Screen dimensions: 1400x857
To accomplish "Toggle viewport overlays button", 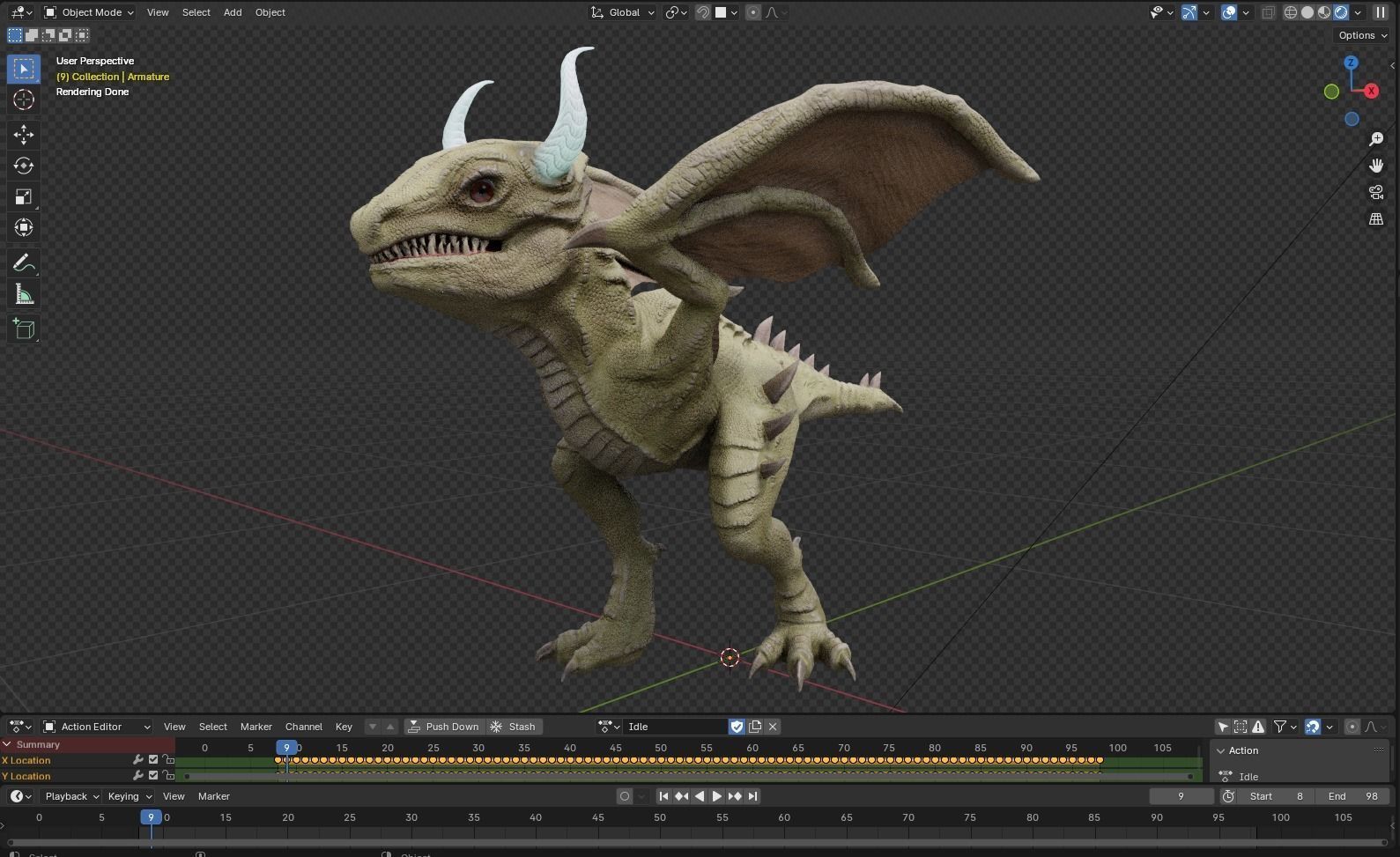I will click(1229, 12).
